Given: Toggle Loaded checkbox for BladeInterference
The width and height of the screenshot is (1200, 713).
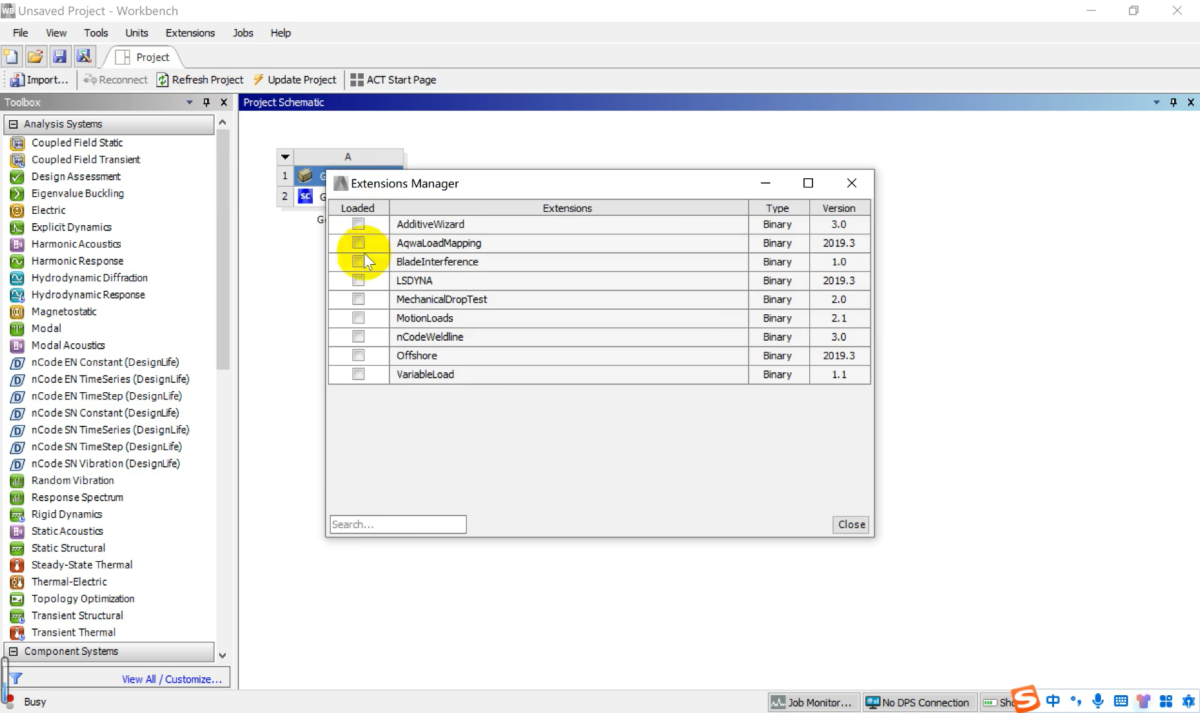Looking at the screenshot, I should 358,262.
